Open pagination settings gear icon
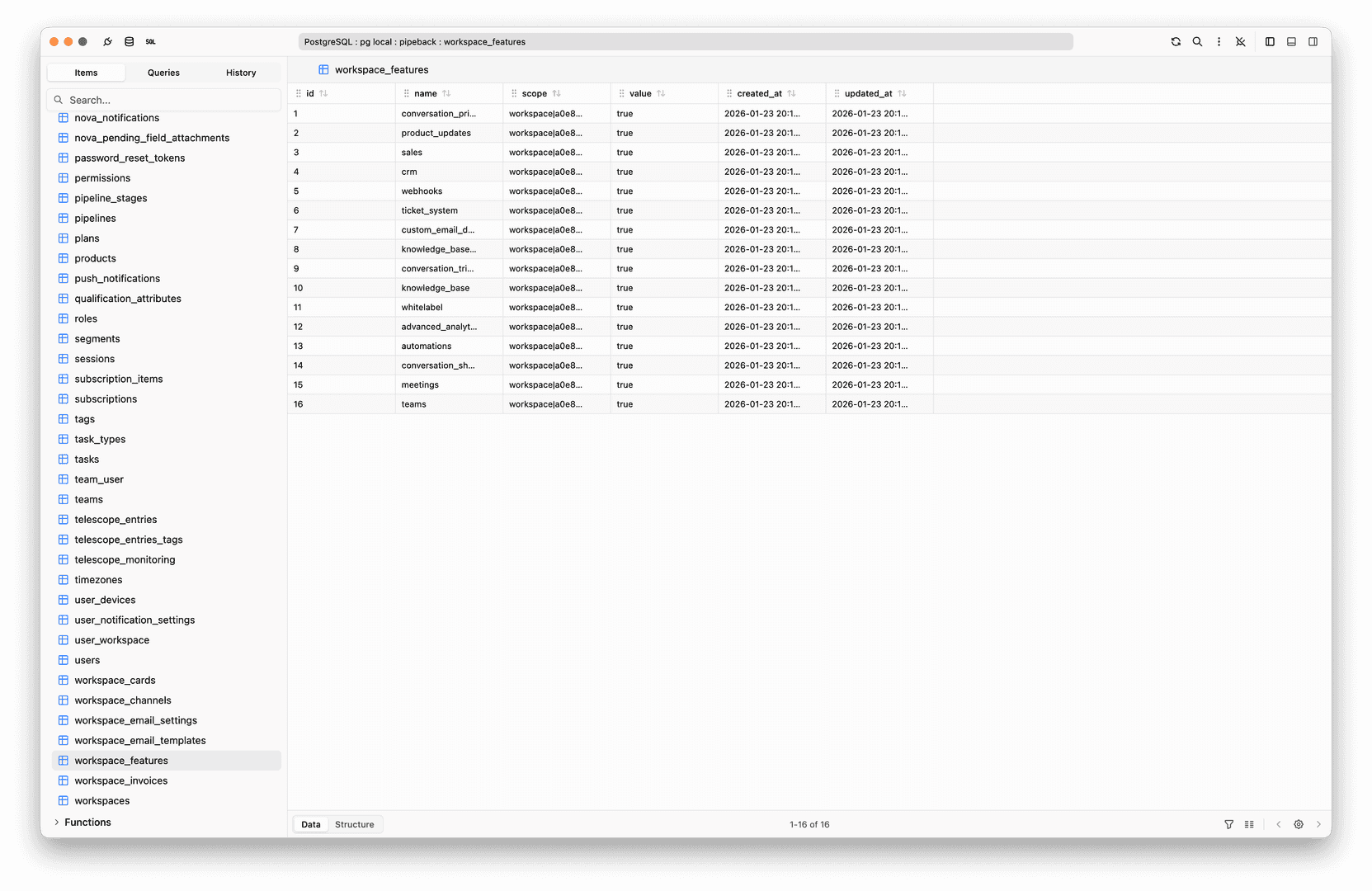This screenshot has height=891, width=1372. 1299,824
